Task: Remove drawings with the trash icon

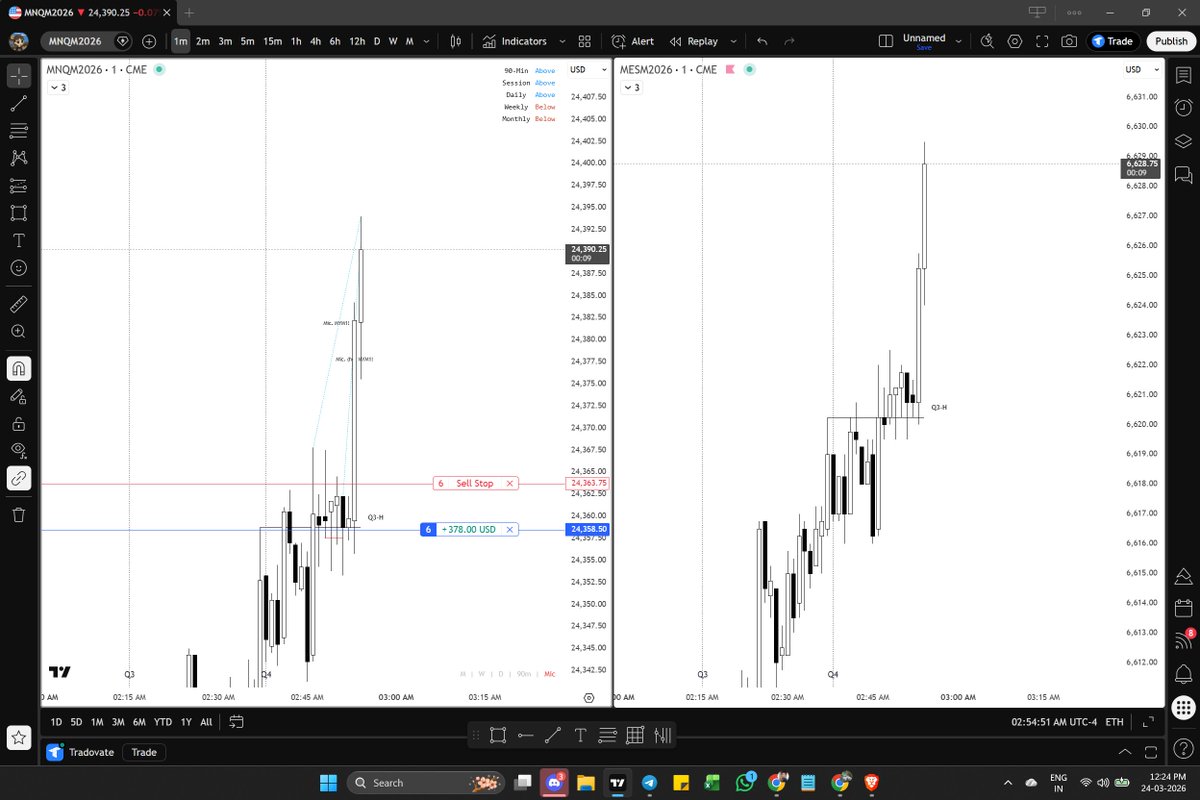Action: click(x=18, y=514)
